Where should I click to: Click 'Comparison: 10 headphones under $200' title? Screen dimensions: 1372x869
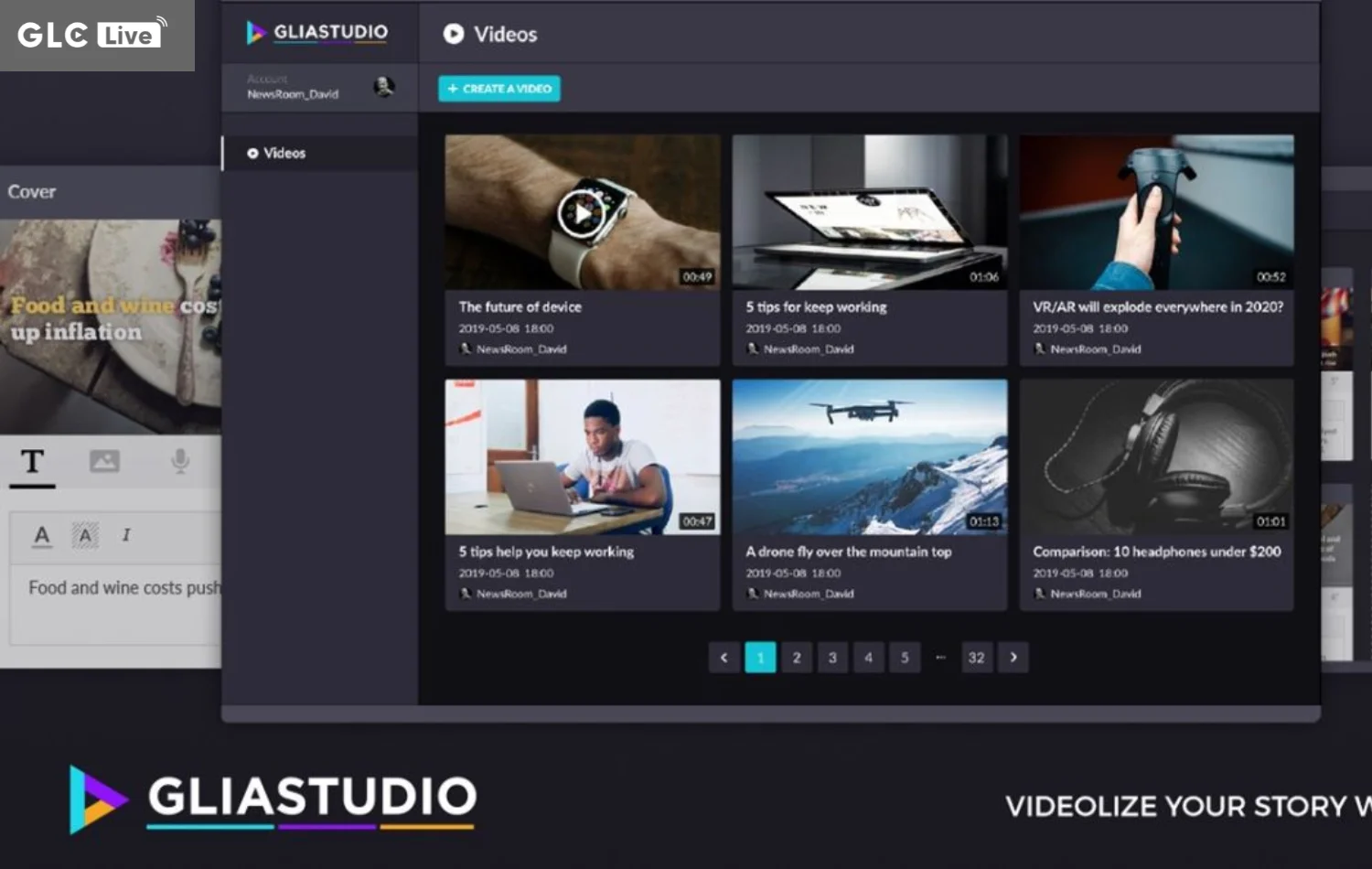point(1157,552)
